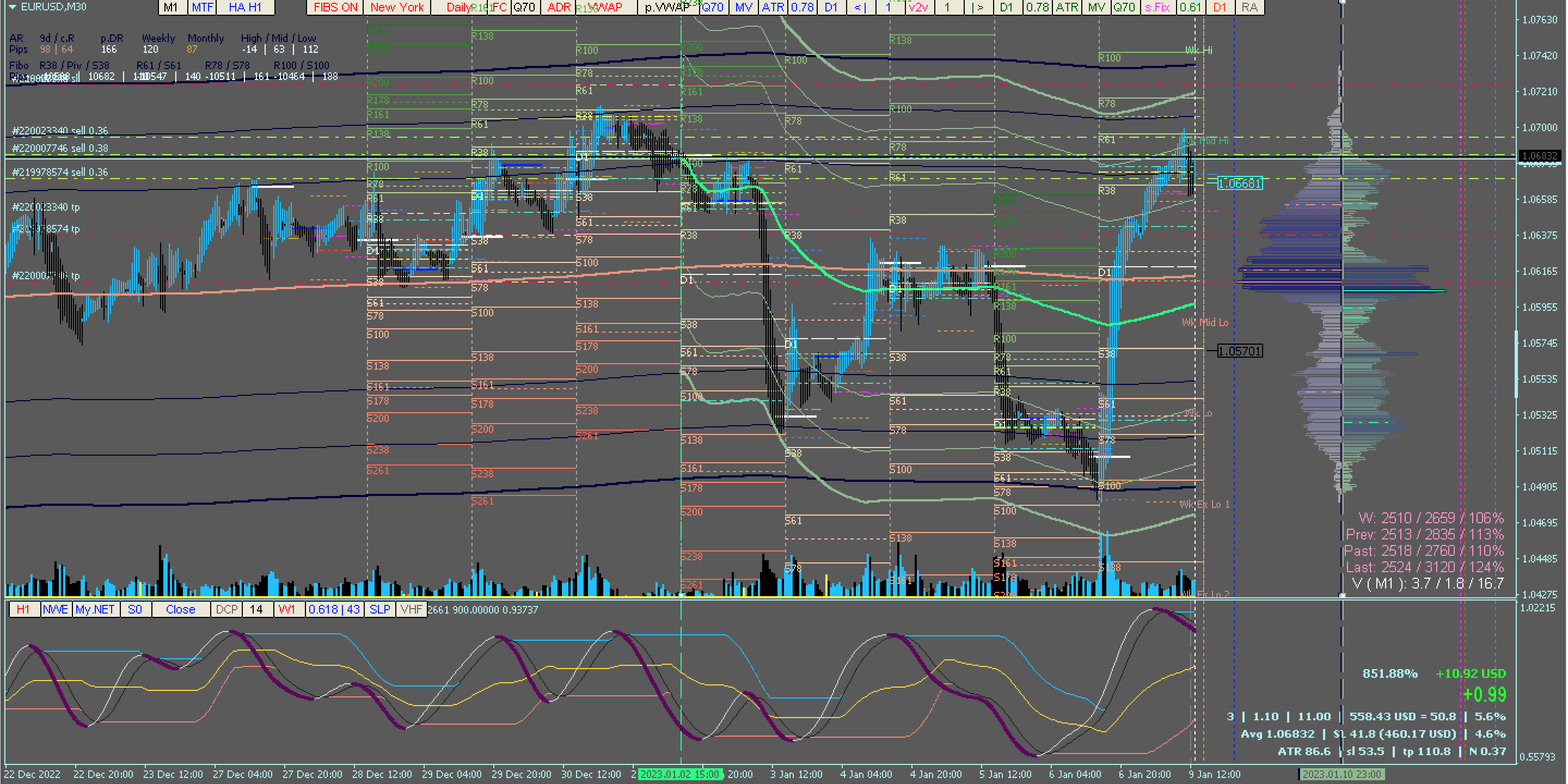Click the Close button in indicator panel

click(180, 609)
